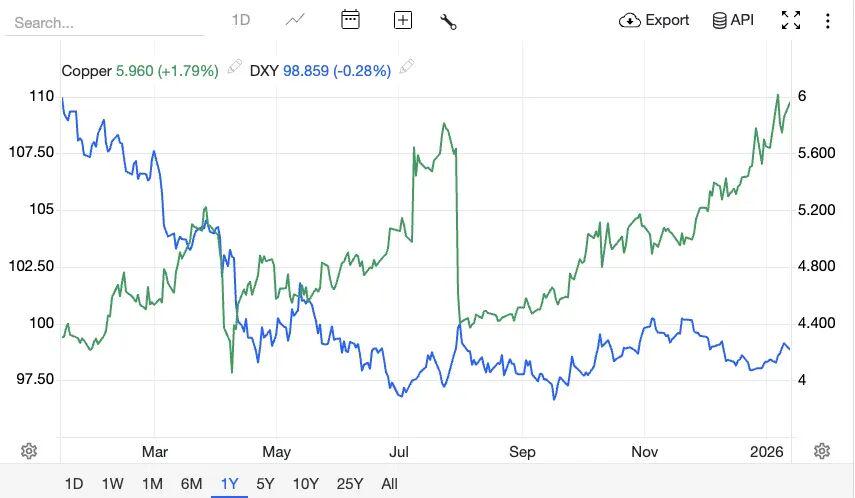Open left axis settings gear

tap(29, 451)
